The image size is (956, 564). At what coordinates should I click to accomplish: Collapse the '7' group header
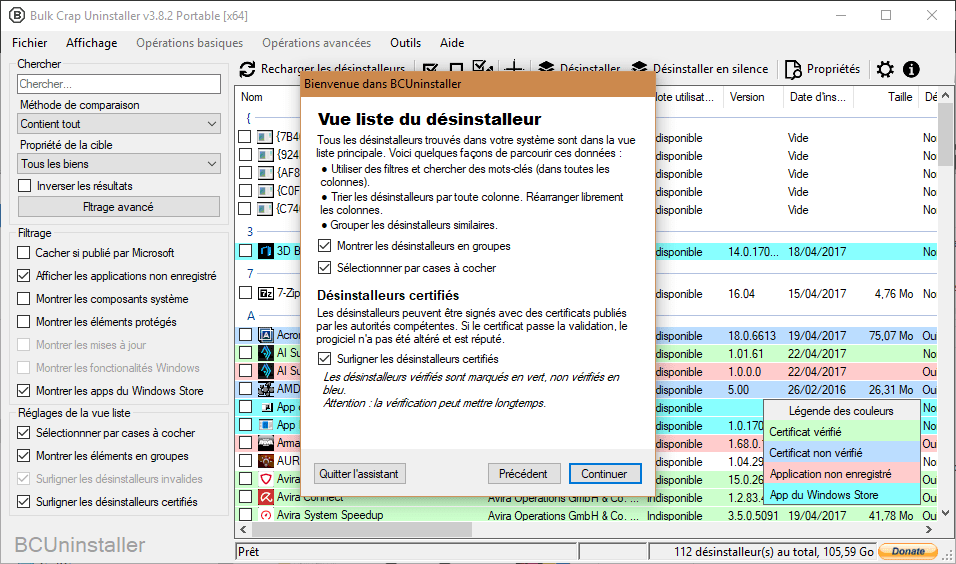pyautogui.click(x=250, y=273)
